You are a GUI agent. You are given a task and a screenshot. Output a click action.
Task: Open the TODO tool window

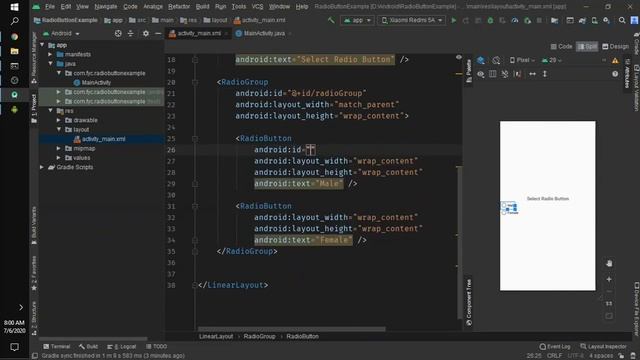click(156, 347)
